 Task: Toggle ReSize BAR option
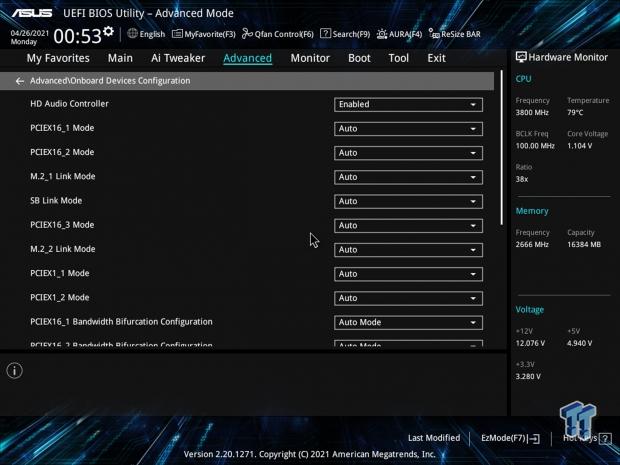click(x=455, y=34)
